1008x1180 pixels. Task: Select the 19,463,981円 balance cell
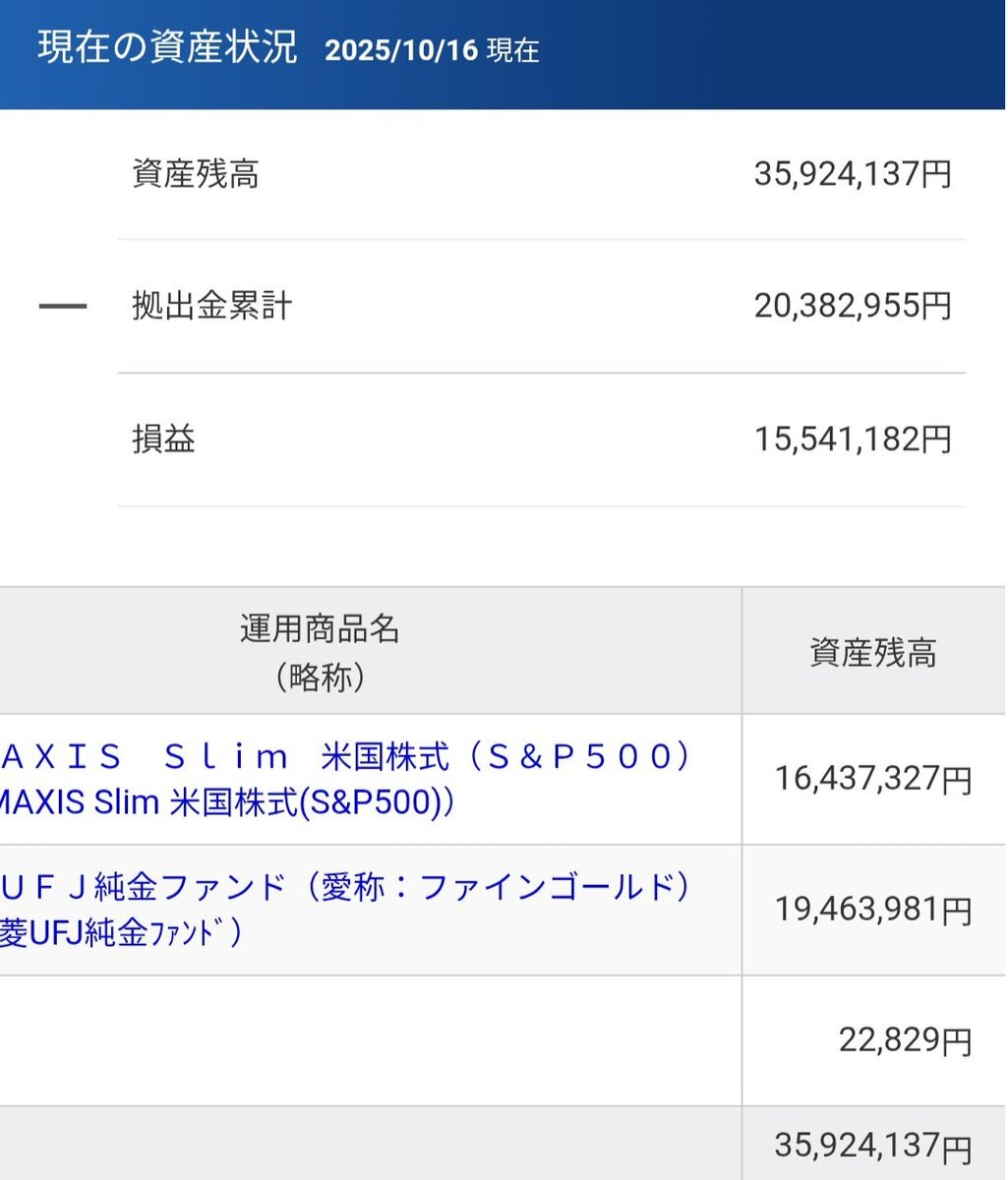pyautogui.click(x=873, y=910)
